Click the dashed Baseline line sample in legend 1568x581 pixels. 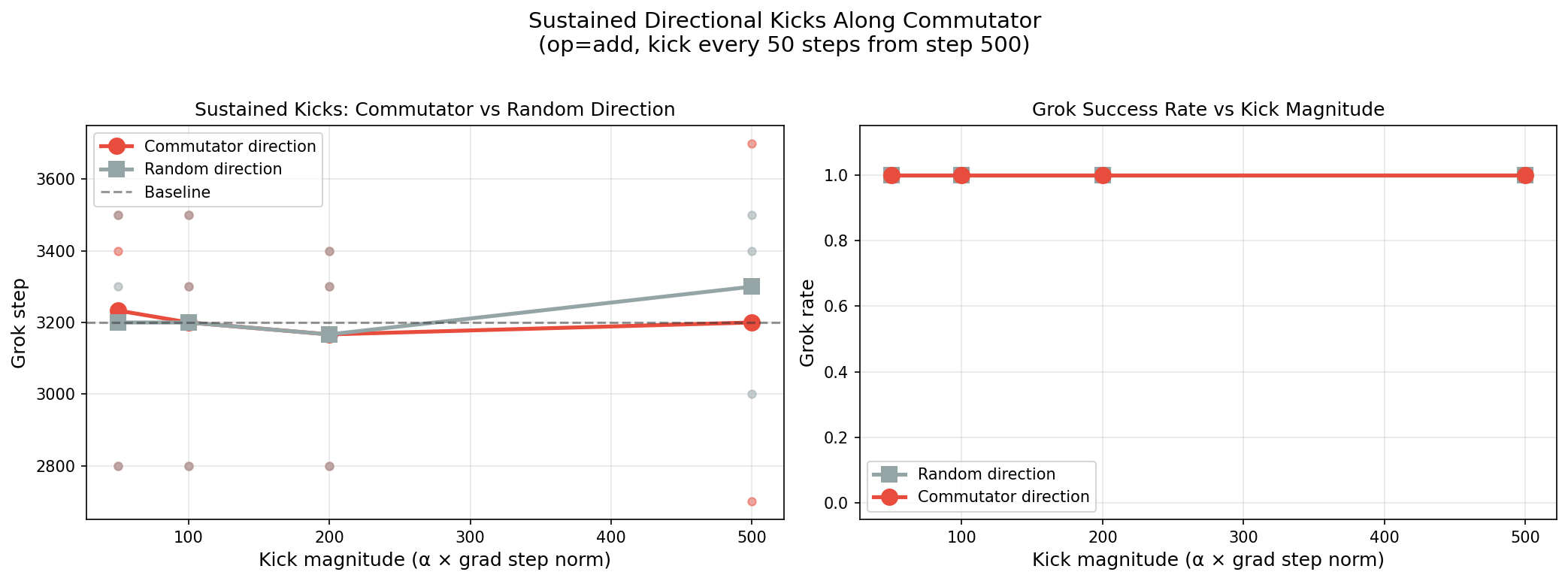click(117, 192)
